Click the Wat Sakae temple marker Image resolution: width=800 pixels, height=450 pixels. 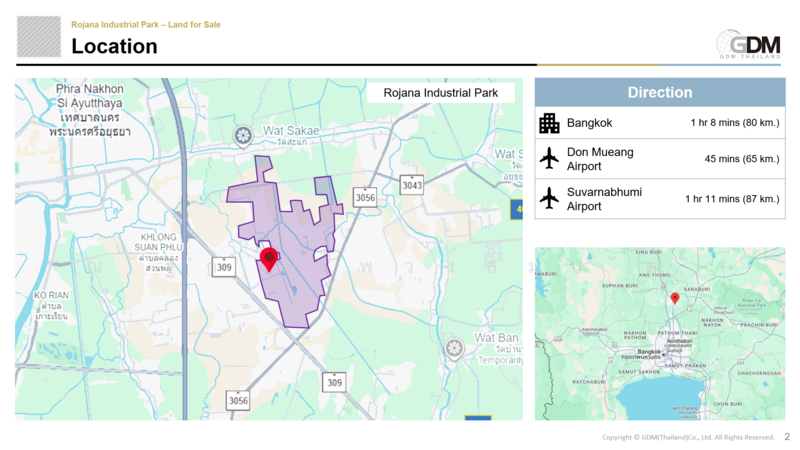tap(242, 134)
